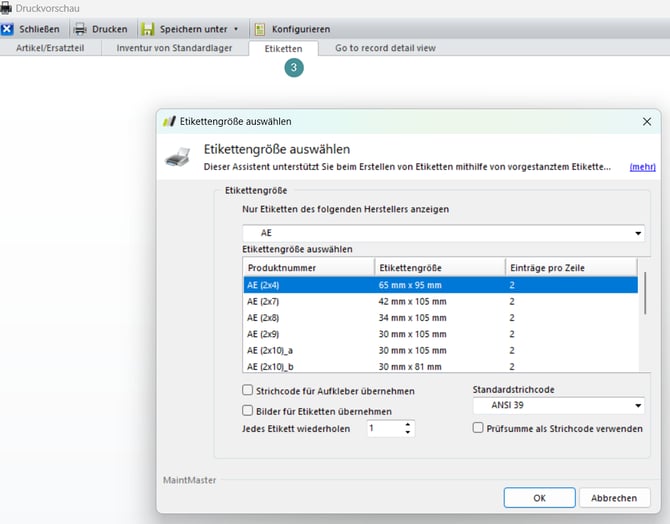The image size is (670, 524).
Task: Check Bilder für Etiketten übernehmen
Action: [x=248, y=410]
